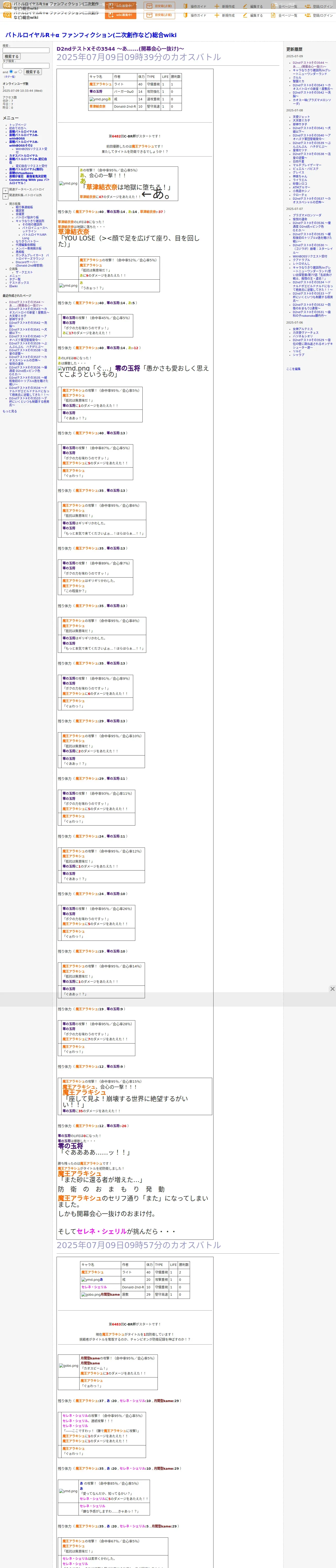Click the orange @wiki logo icon in lower header bar
This screenshot has width=336, height=1568.
point(7,15)
